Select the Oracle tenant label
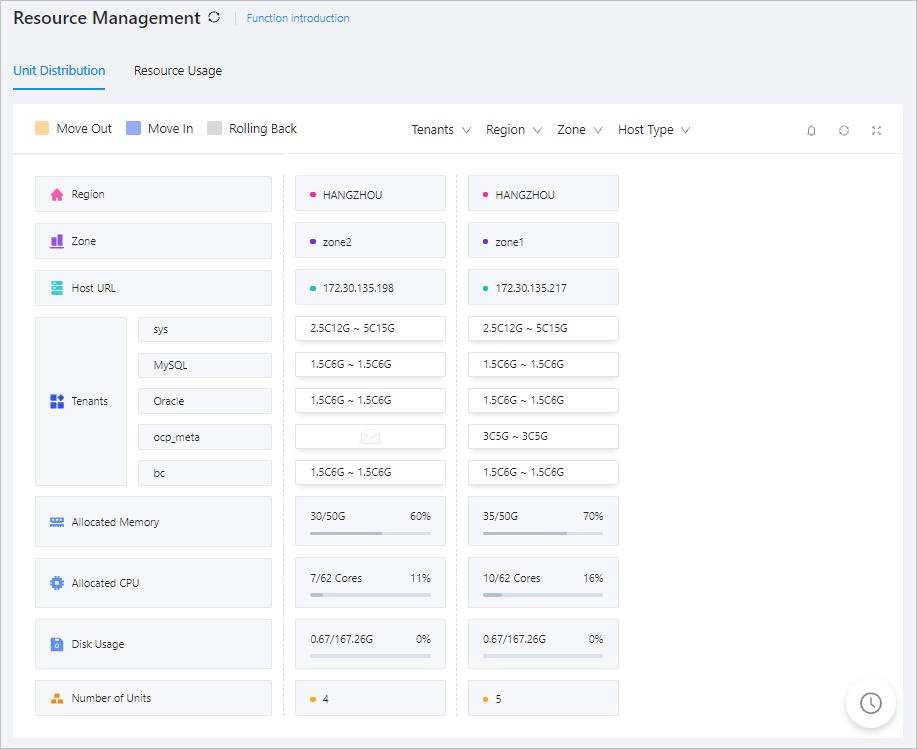Viewport: 917px width, 749px height. click(205, 401)
